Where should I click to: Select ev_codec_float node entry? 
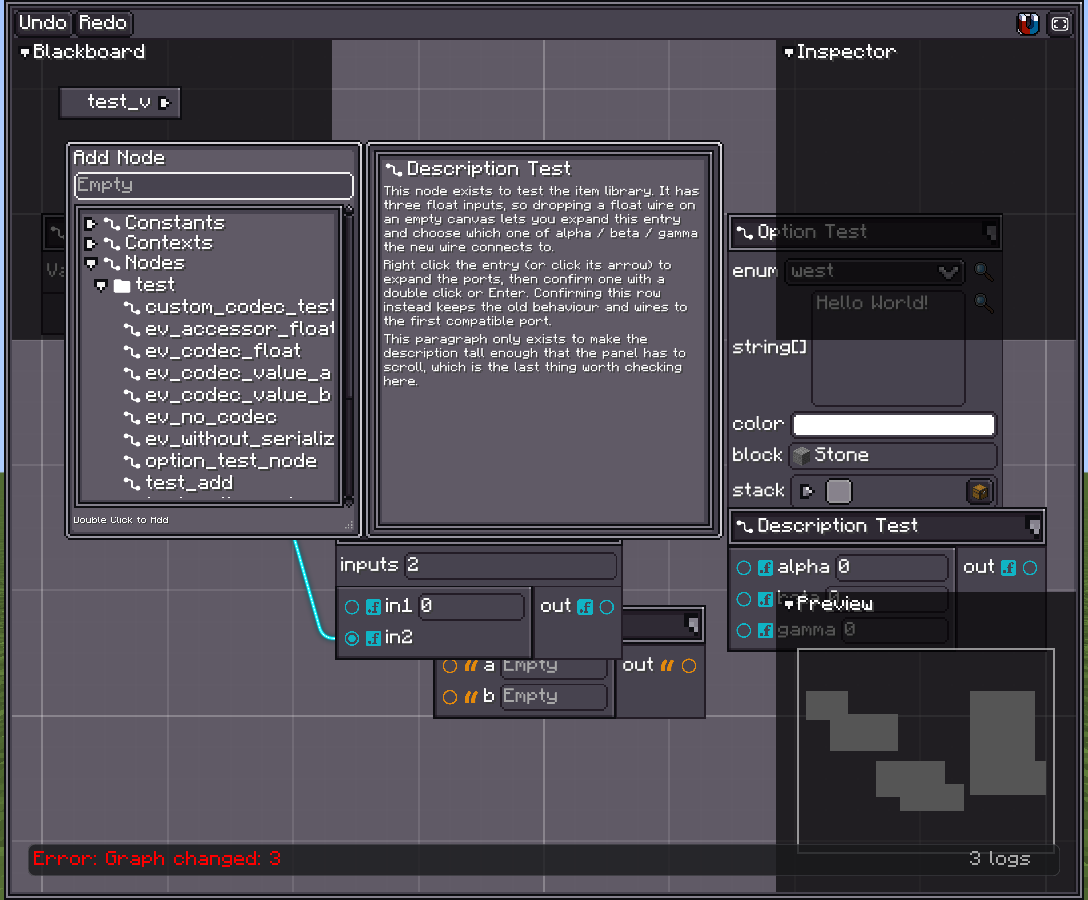212,351
